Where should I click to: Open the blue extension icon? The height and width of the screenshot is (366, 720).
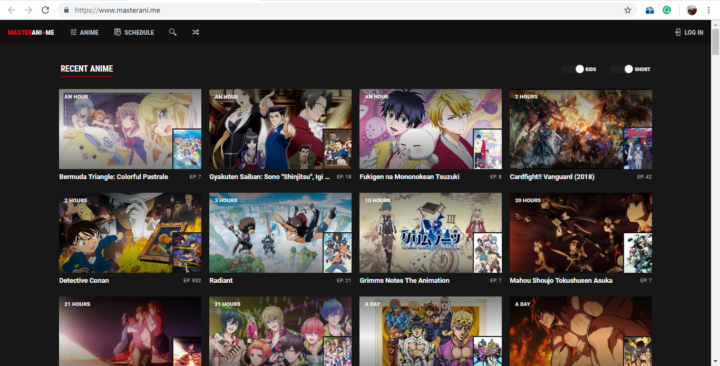[650, 10]
